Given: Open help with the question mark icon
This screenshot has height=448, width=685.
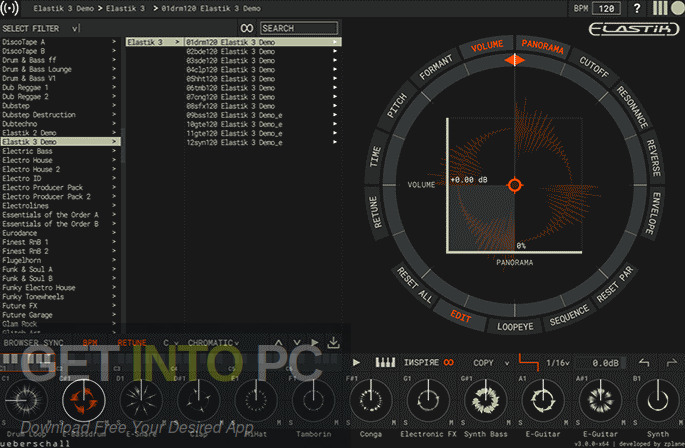Looking at the screenshot, I should coord(637,8).
